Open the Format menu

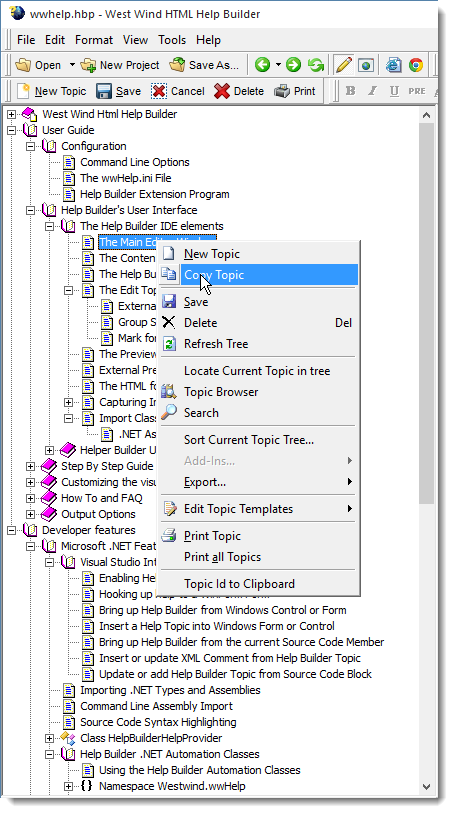coord(94,40)
